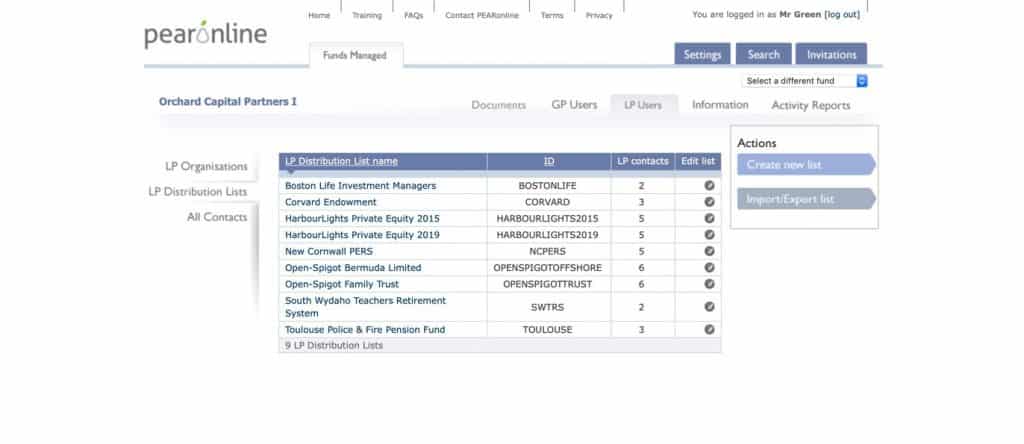Click the OPENSPIGOTOFFSHORE ID cell
The image size is (1024, 444).
(547, 267)
